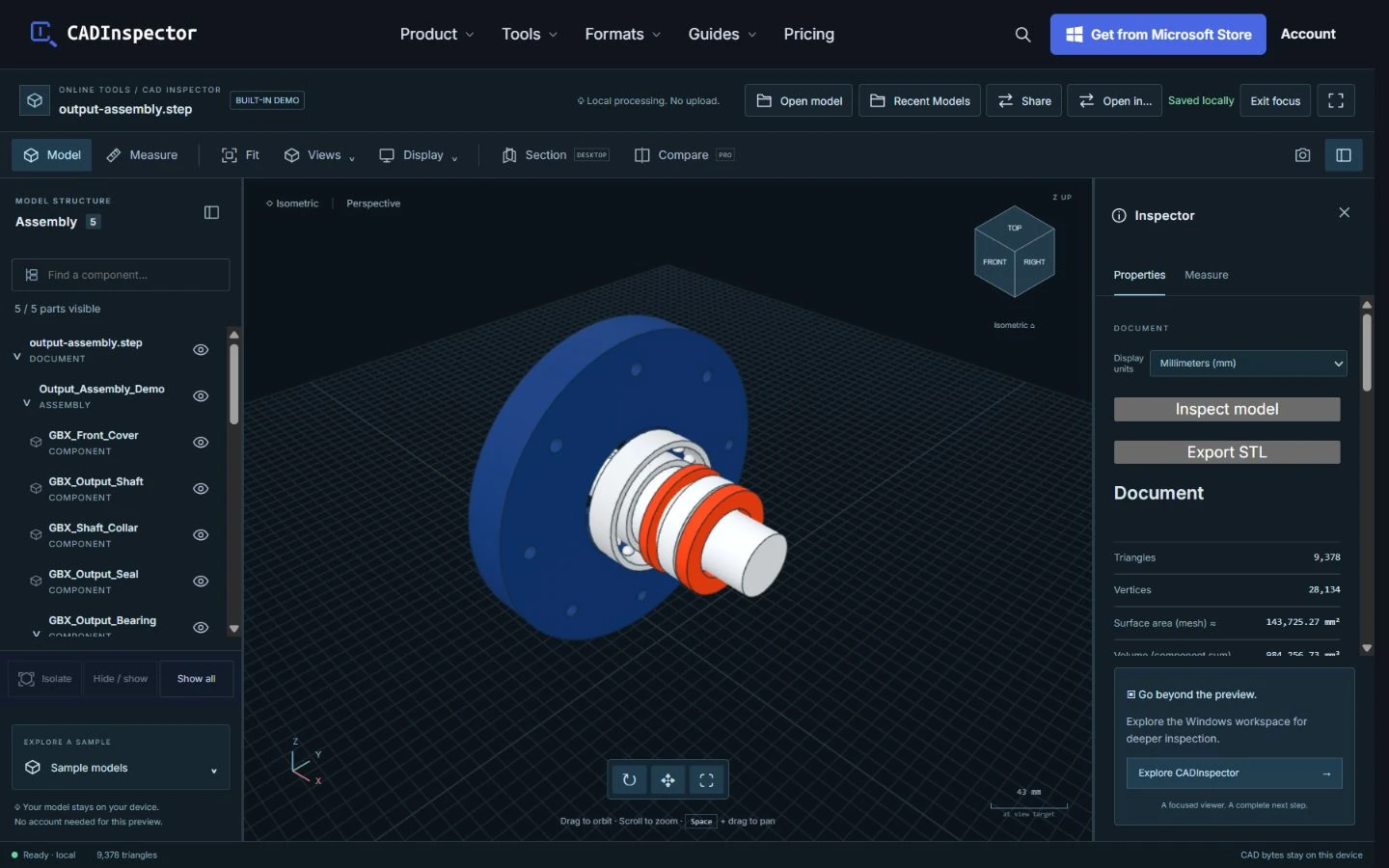Click the TOP face of view cube

coord(1015,228)
